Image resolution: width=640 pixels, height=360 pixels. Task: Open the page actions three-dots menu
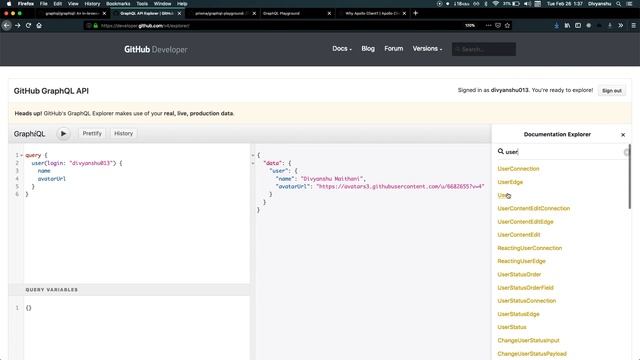pyautogui.click(x=488, y=25)
